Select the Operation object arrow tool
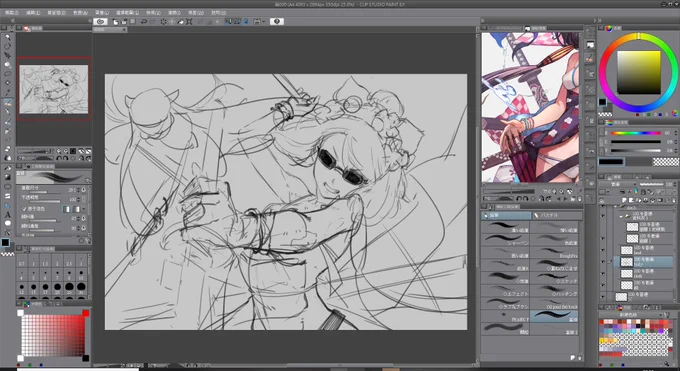This screenshot has height=371, width=680. coord(7,56)
